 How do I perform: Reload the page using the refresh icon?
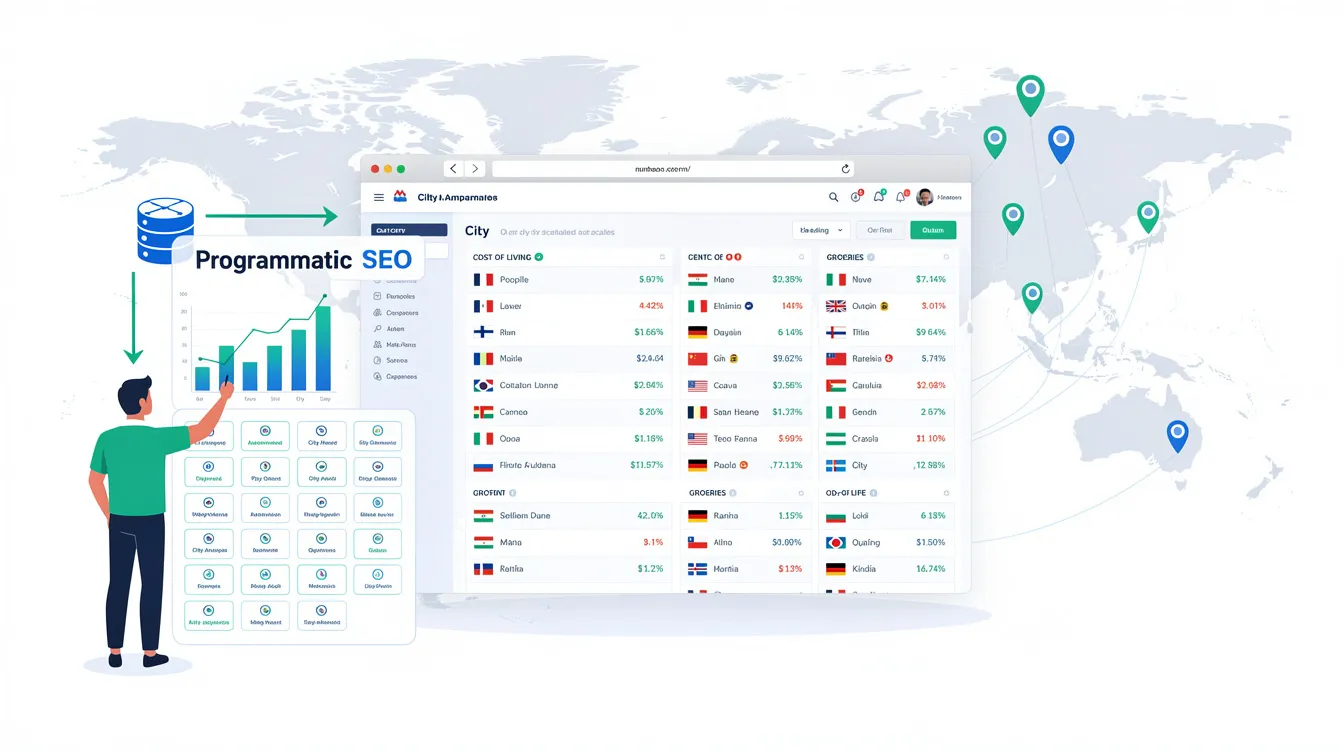(846, 169)
